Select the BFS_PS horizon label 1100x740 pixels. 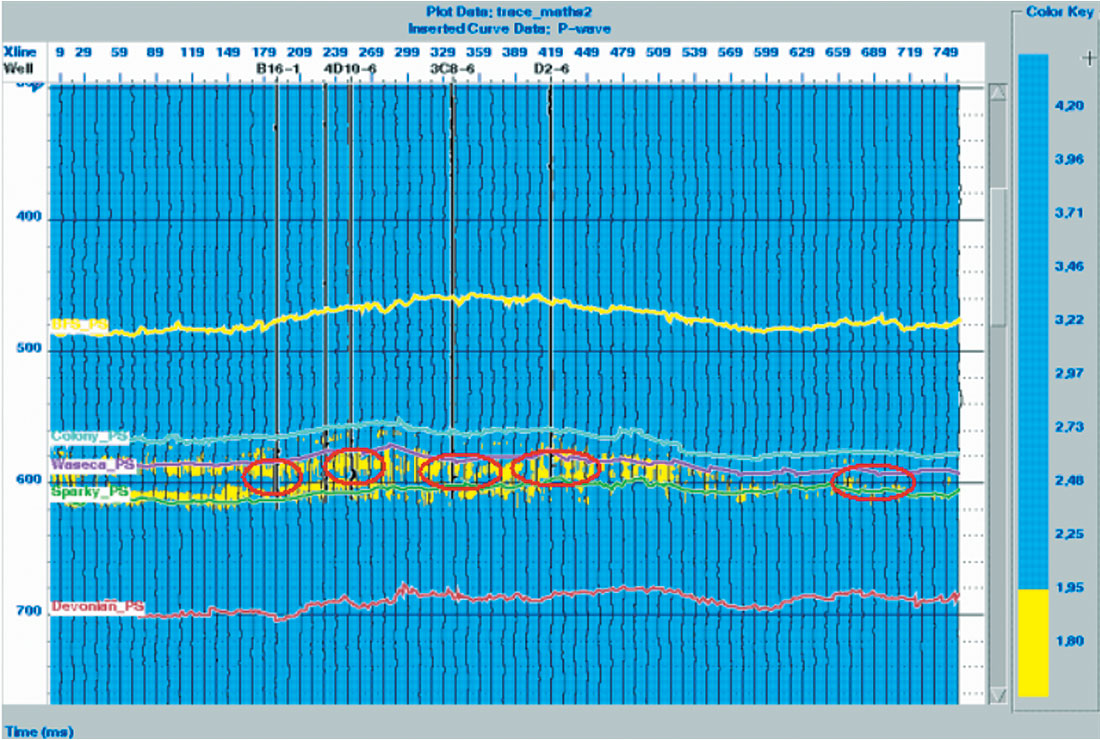click(x=79, y=325)
